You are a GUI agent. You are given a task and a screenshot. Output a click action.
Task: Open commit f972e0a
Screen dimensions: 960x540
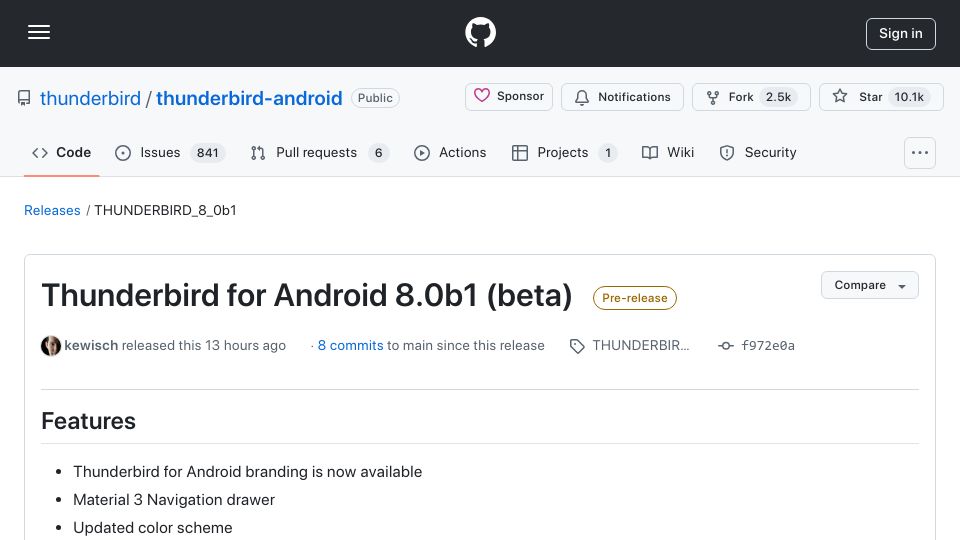[x=768, y=345]
